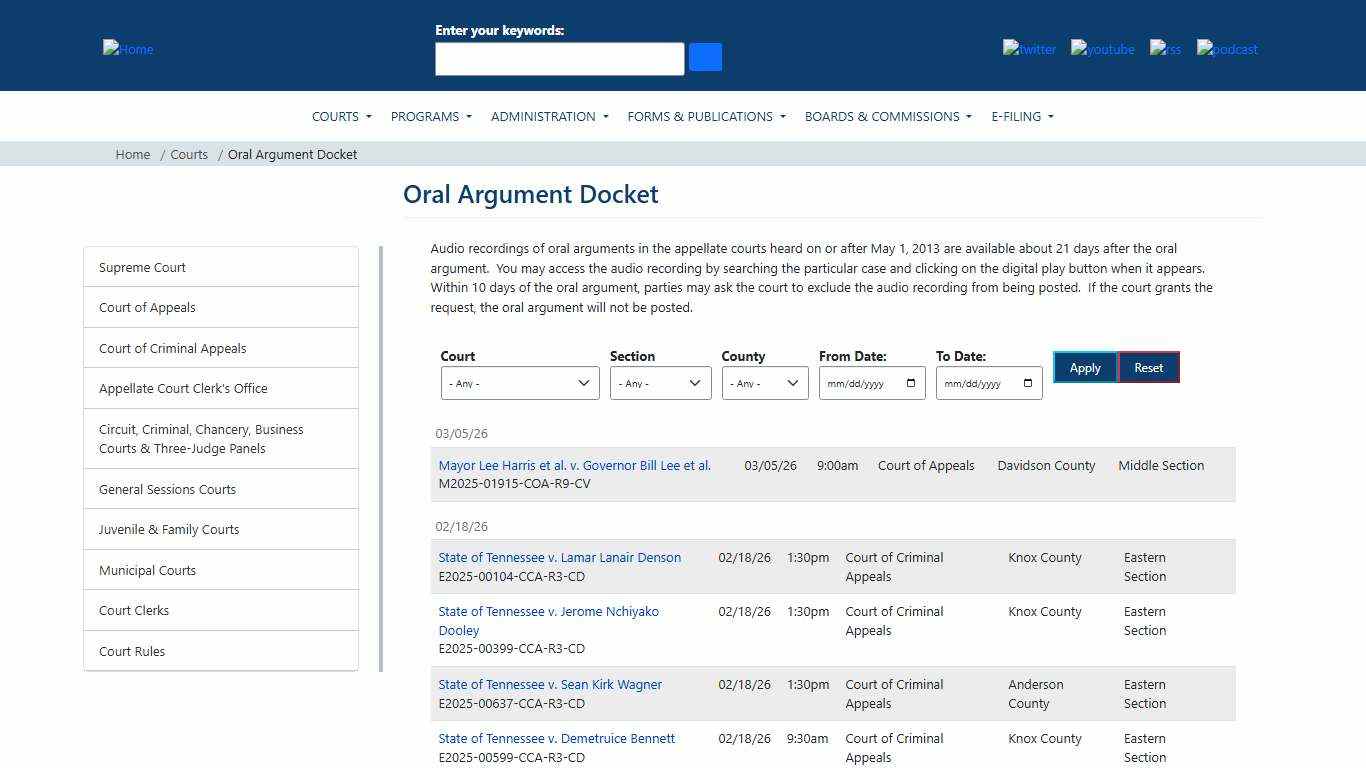The image size is (1366, 768).
Task: Click the blue keyword search button
Action: coord(705,57)
